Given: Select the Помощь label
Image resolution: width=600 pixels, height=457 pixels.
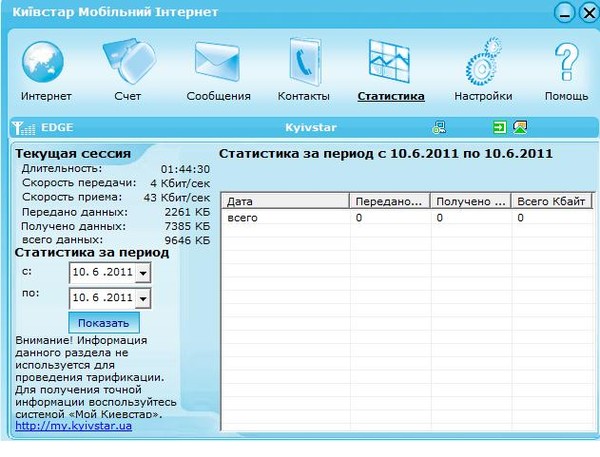Looking at the screenshot, I should tap(566, 96).
